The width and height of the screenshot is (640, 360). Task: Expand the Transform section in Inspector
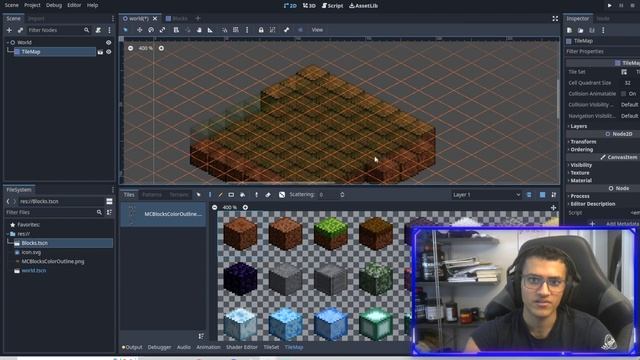point(583,142)
